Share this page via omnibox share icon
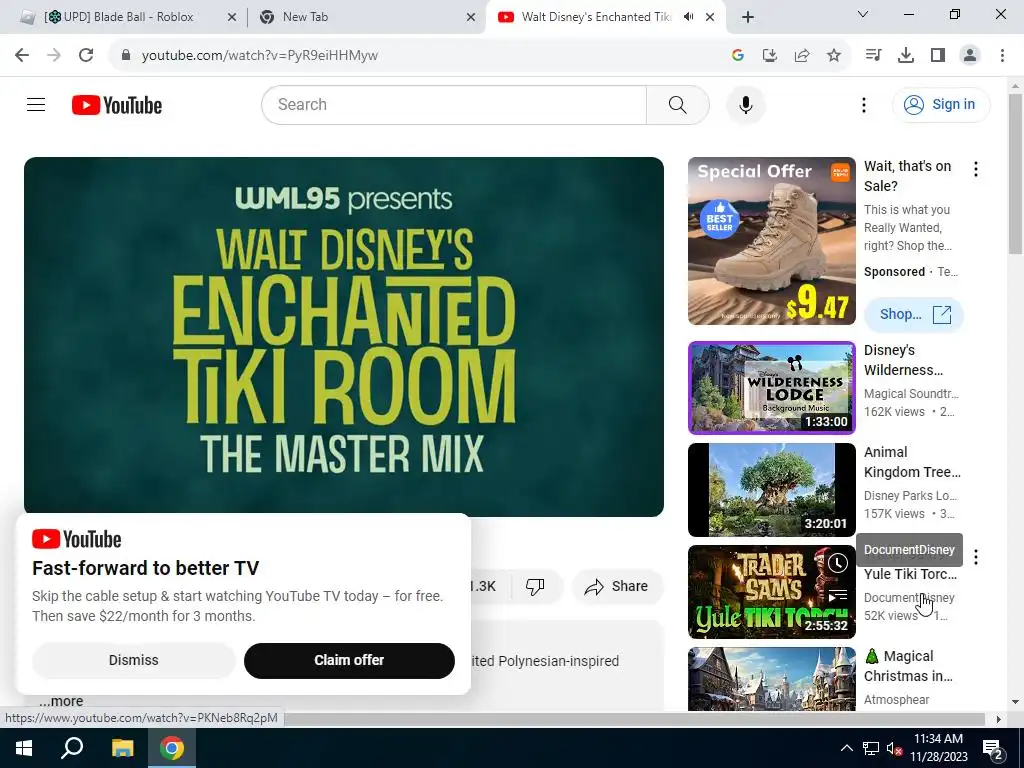This screenshot has width=1024, height=768. click(x=801, y=55)
